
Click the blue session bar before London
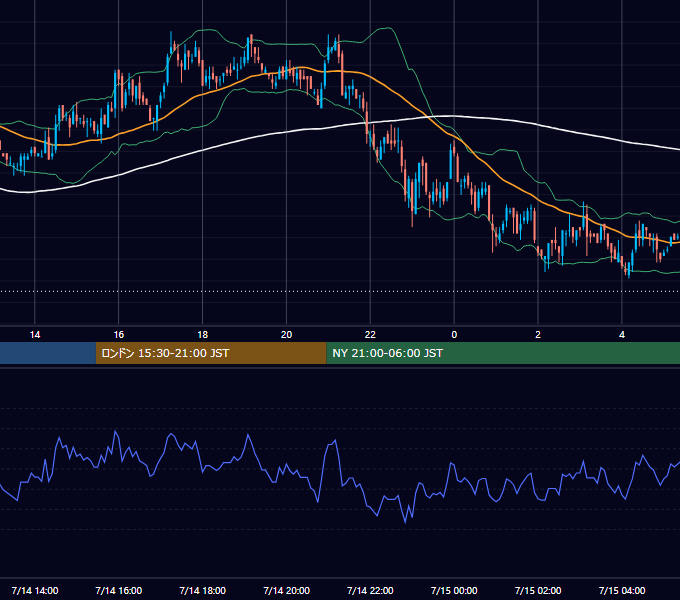click(48, 353)
